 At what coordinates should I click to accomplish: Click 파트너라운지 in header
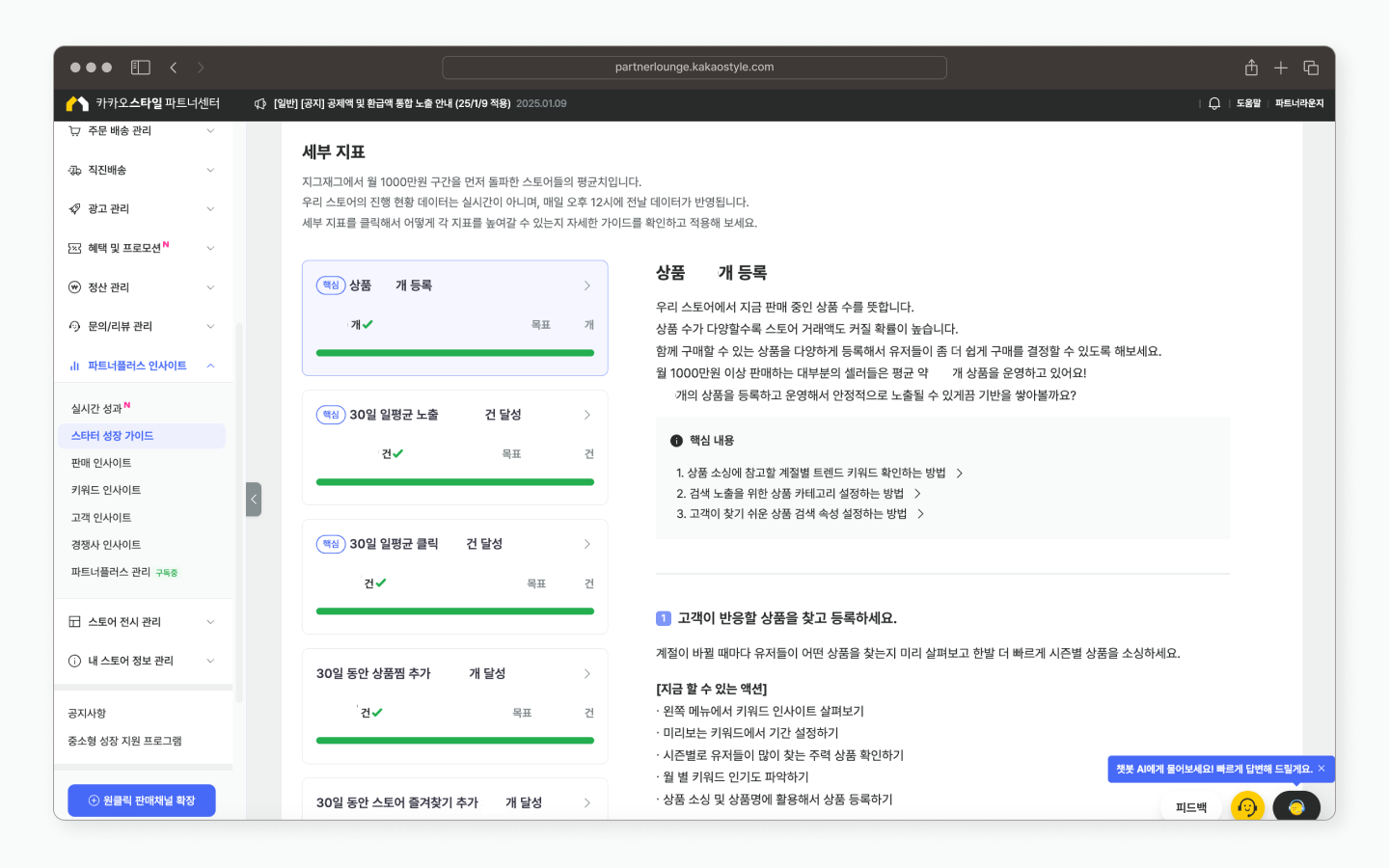[x=1299, y=103]
